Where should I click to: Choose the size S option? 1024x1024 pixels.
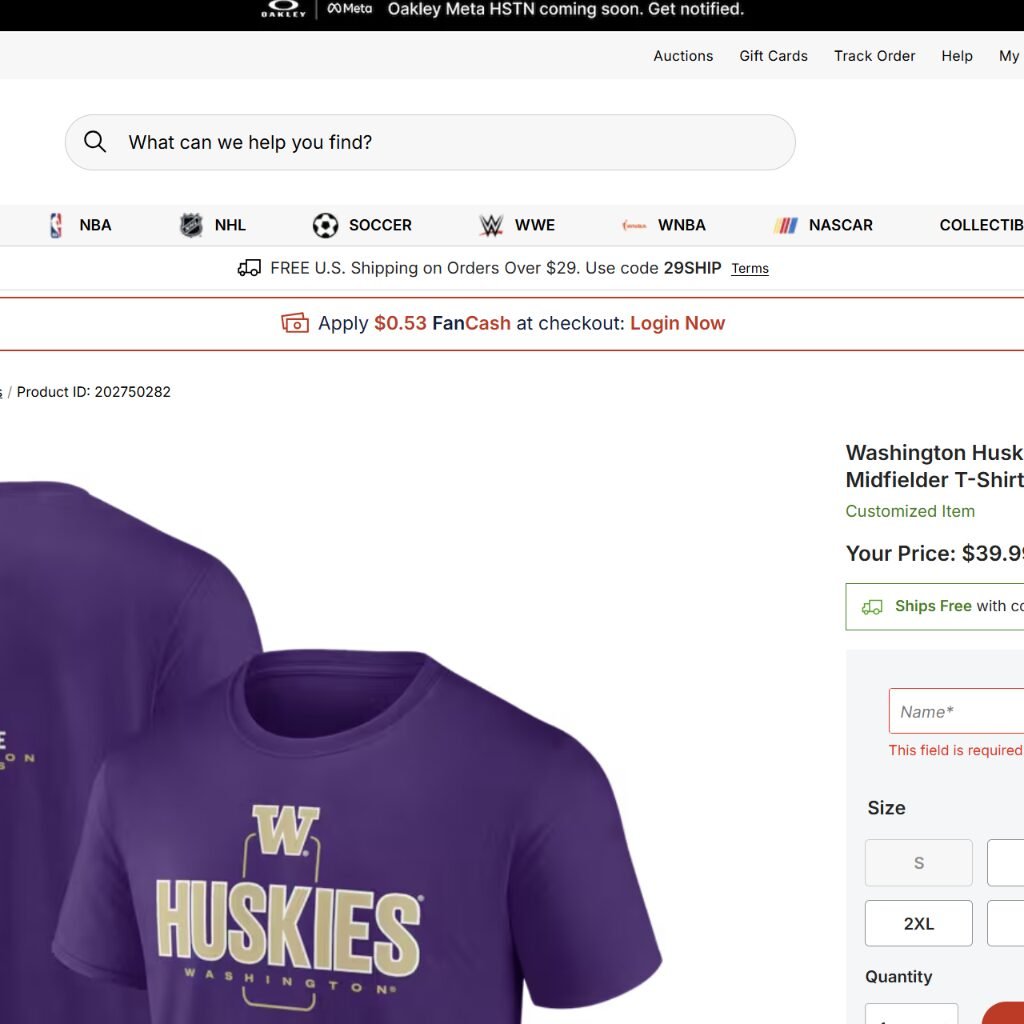(918, 863)
